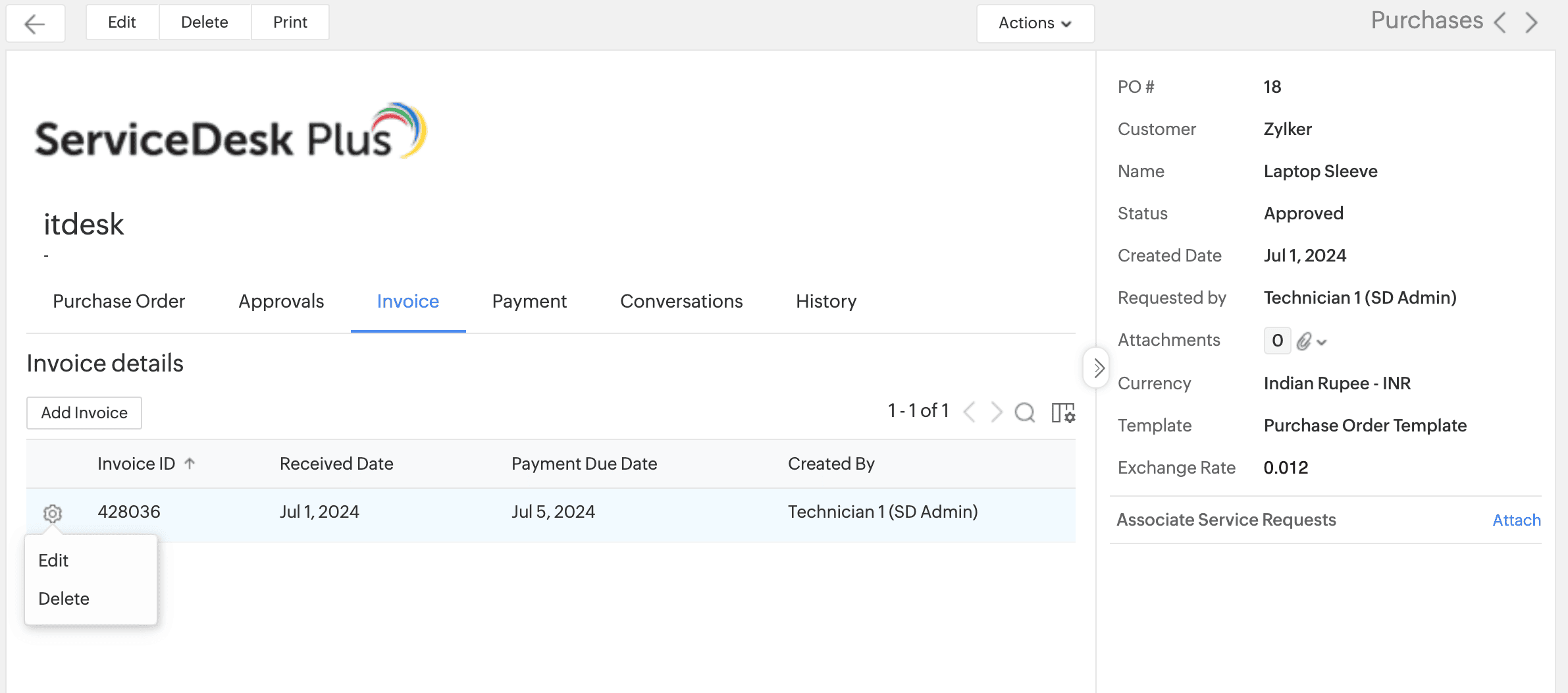
Task: Open the Approvals tab
Action: (x=281, y=301)
